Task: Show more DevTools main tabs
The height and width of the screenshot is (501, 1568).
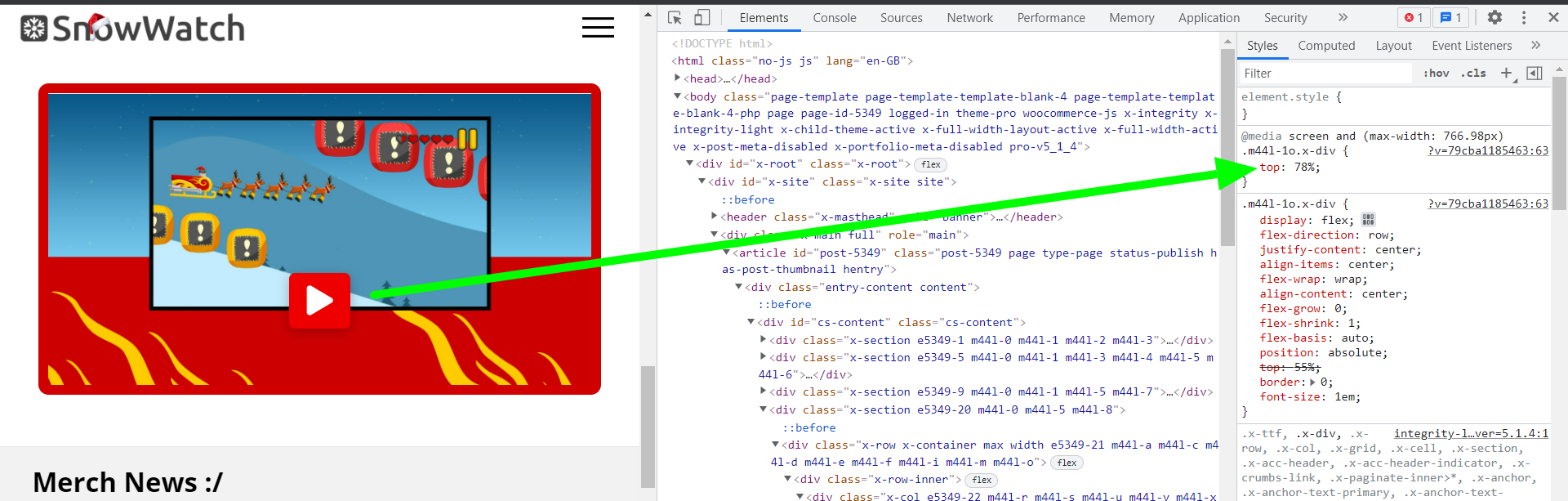Action: click(1343, 18)
